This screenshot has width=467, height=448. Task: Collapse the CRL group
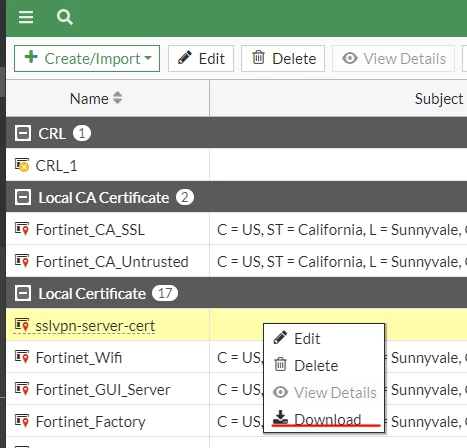tap(23, 133)
